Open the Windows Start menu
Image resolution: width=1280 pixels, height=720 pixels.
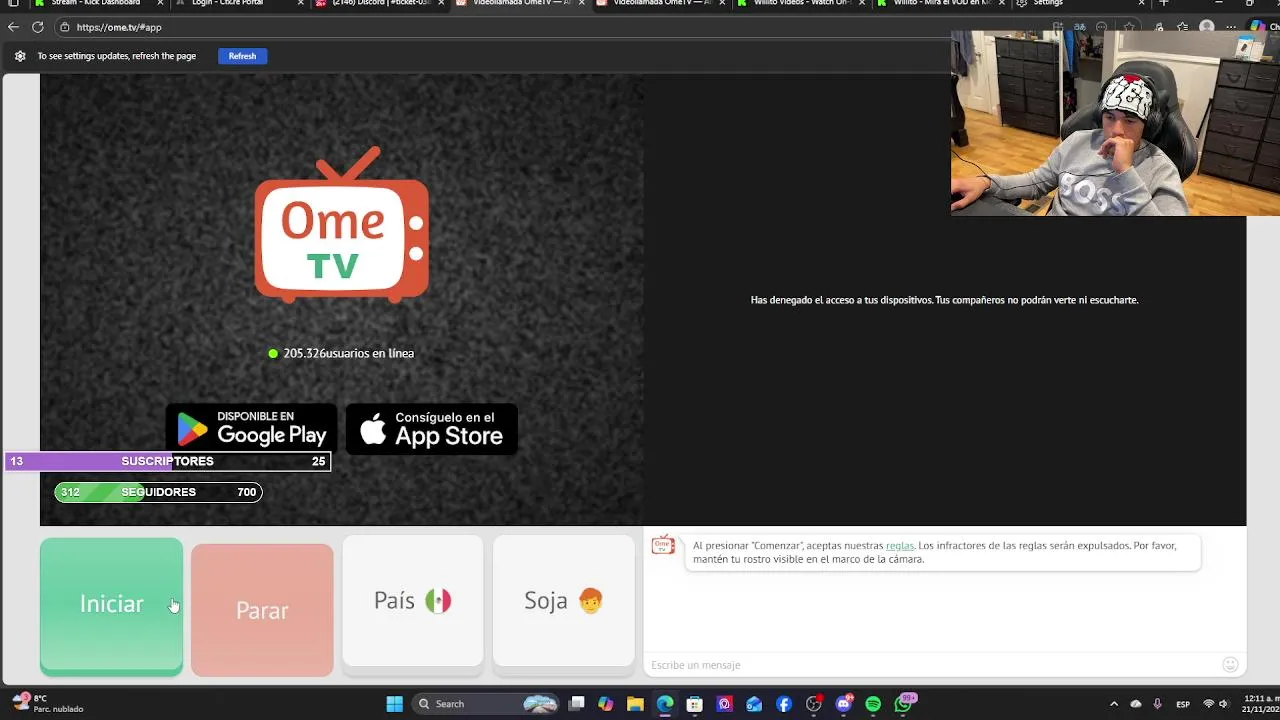click(394, 704)
